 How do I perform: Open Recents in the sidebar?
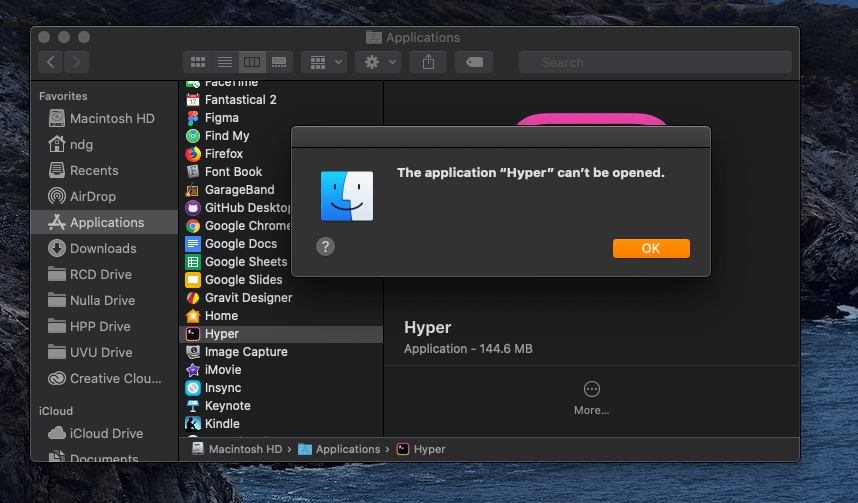pyautogui.click(x=104, y=170)
